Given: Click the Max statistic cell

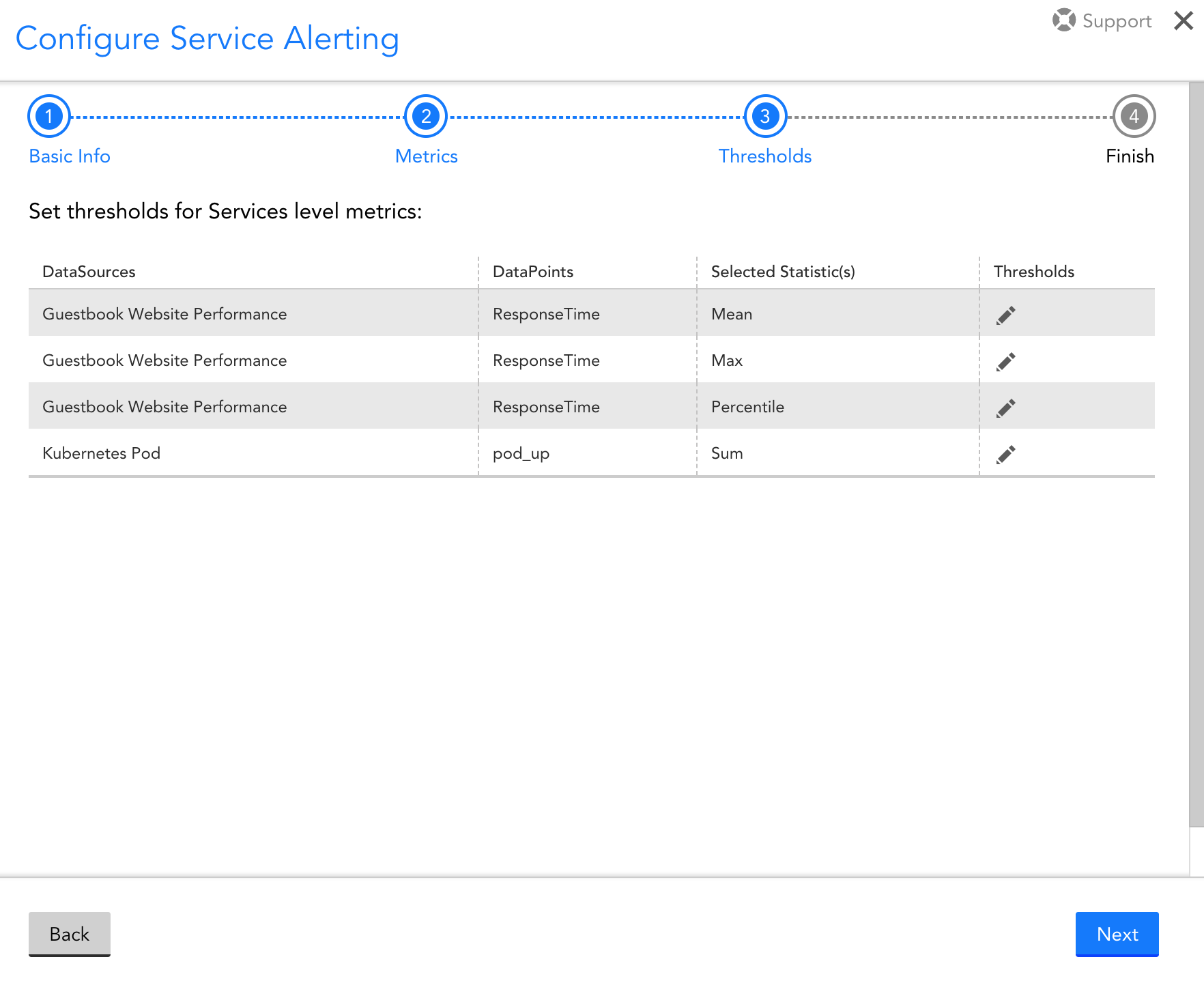Looking at the screenshot, I should click(727, 360).
